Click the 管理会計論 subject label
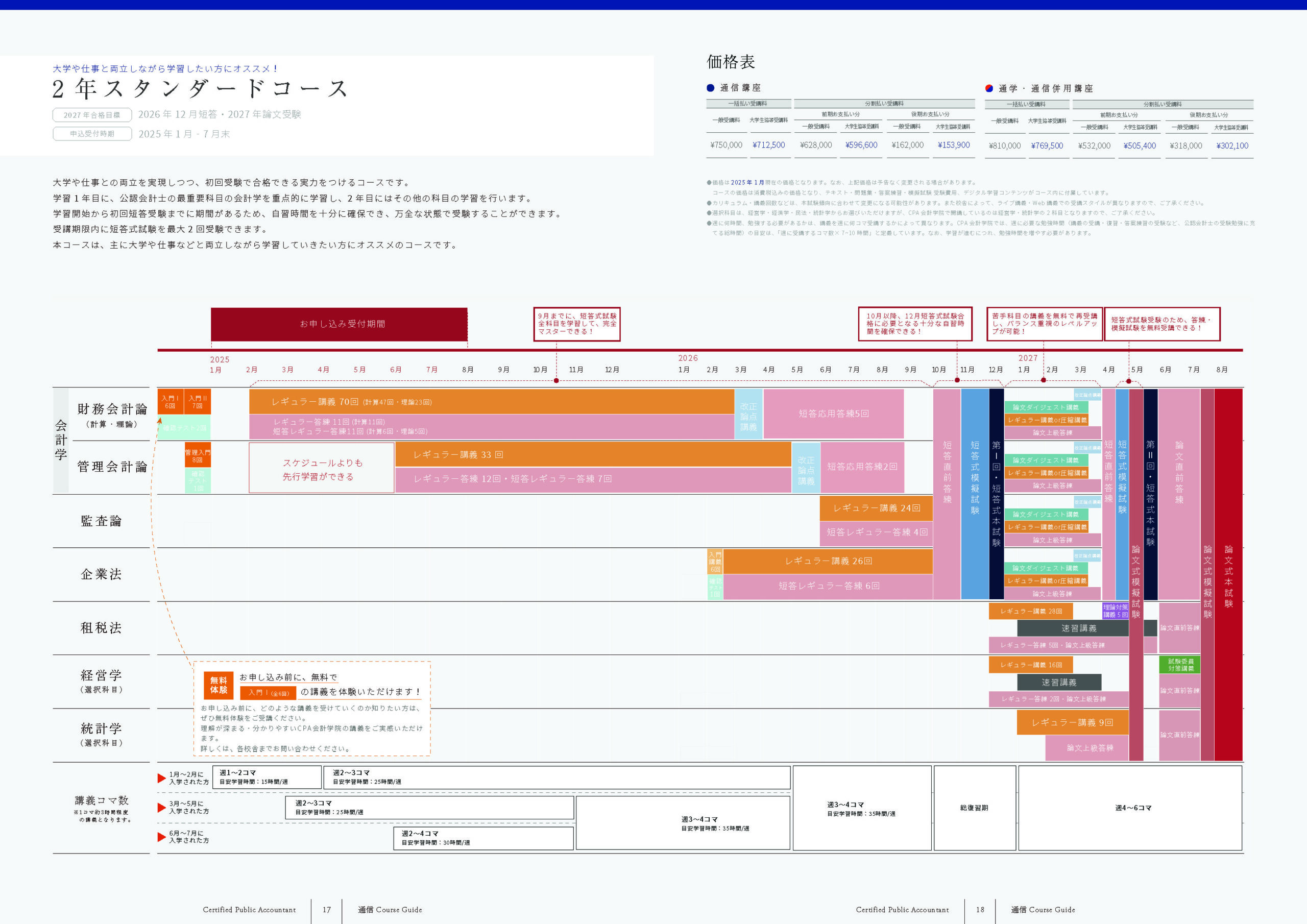Image resolution: width=1307 pixels, height=924 pixels. [x=113, y=468]
